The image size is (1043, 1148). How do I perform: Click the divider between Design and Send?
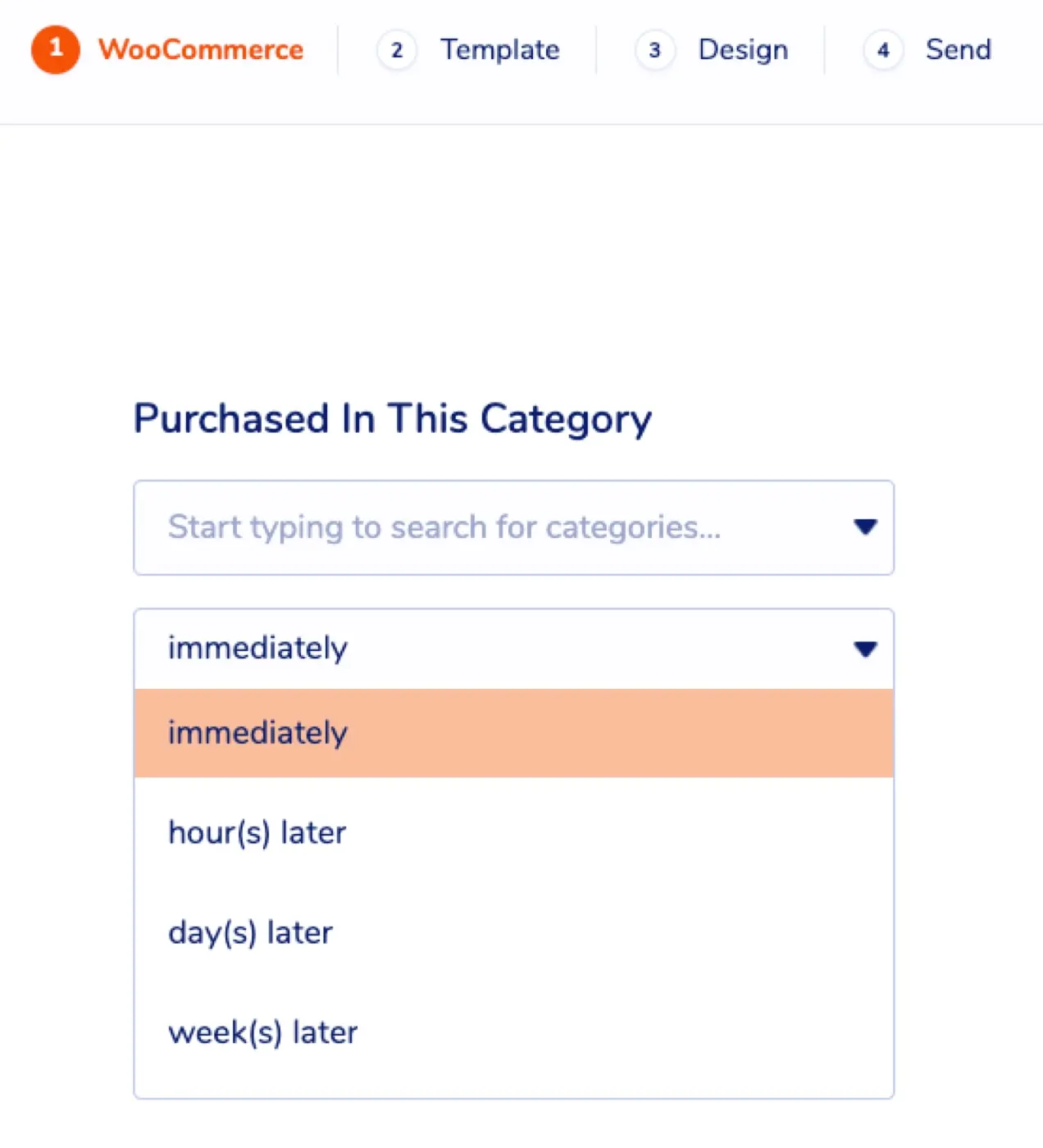(825, 50)
